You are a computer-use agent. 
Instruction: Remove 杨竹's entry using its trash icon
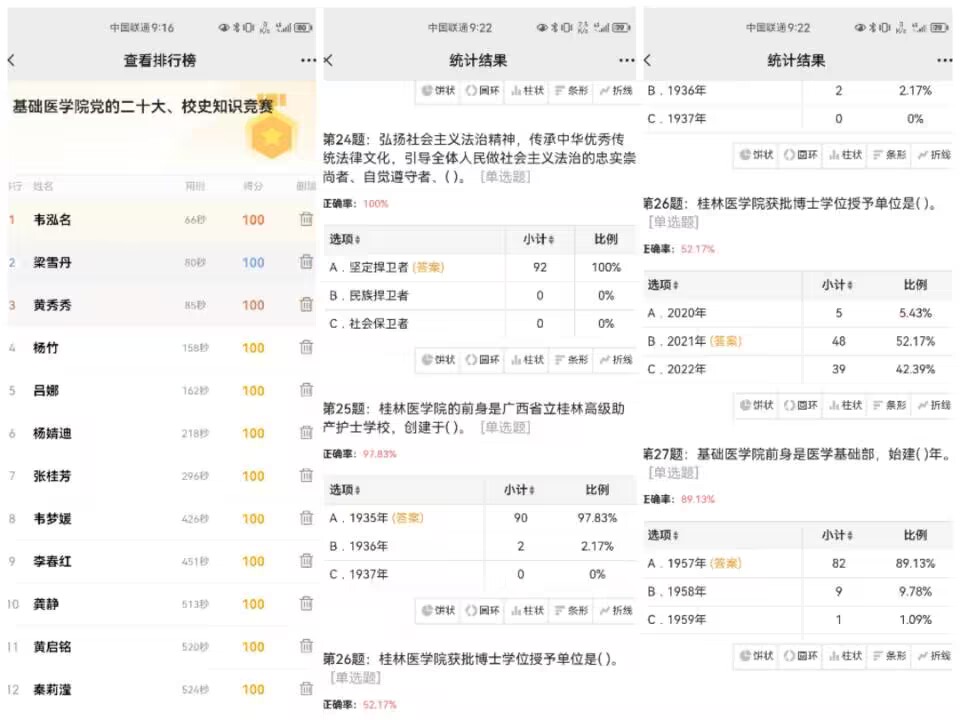[x=306, y=348]
